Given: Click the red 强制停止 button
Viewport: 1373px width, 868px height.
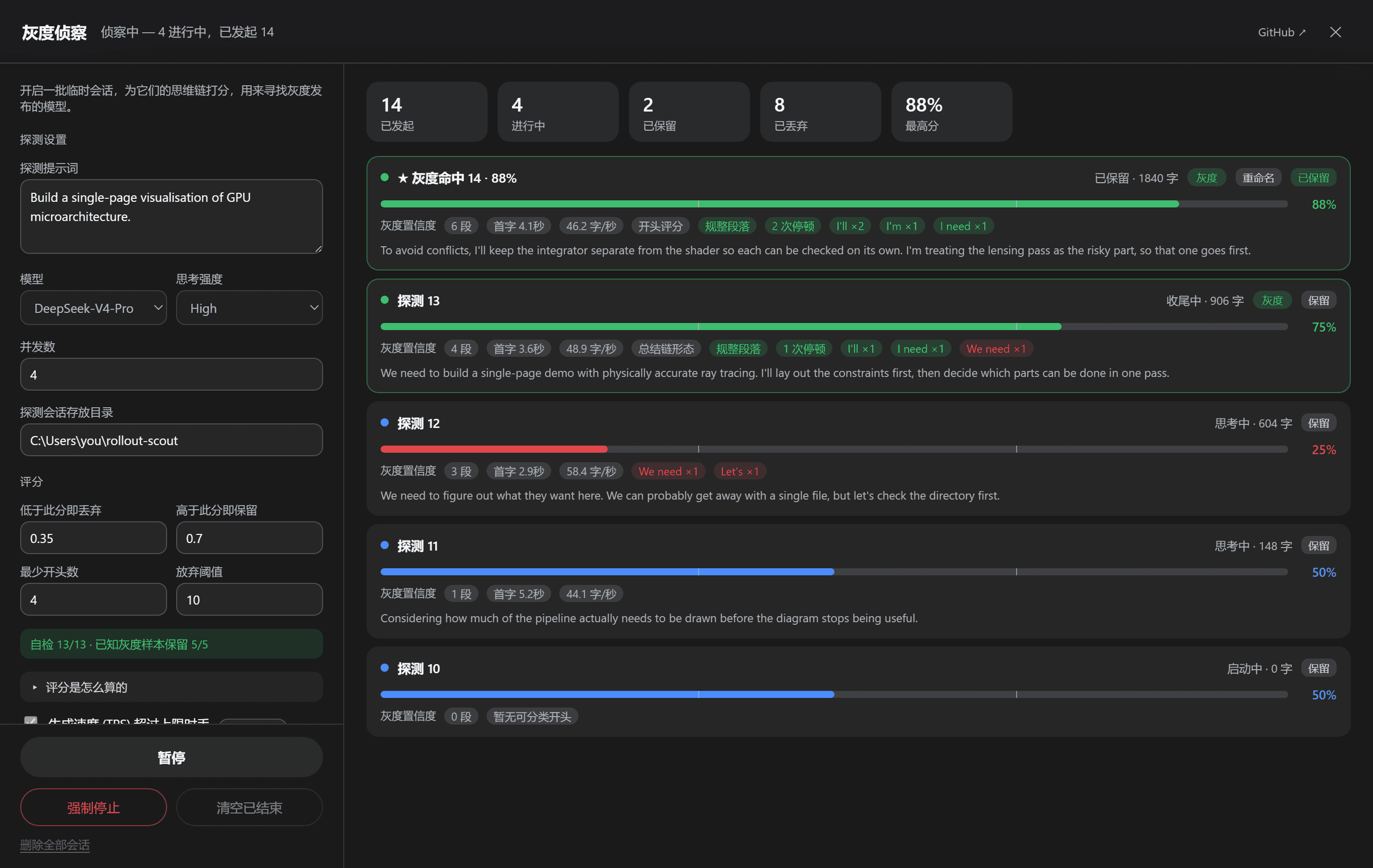Looking at the screenshot, I should pos(93,807).
